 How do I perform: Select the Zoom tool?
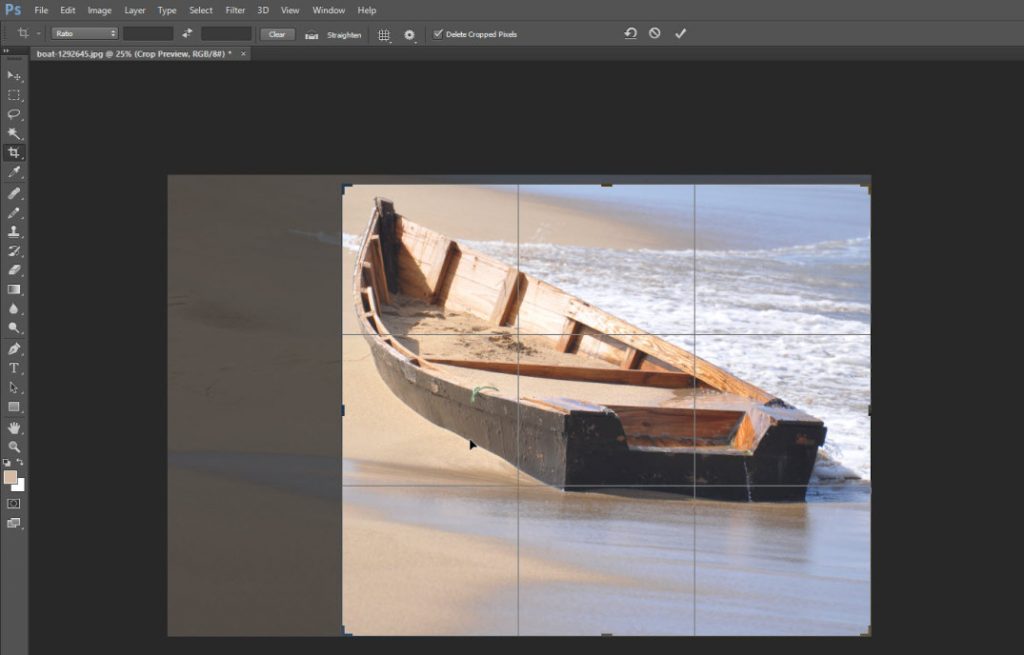coord(14,447)
